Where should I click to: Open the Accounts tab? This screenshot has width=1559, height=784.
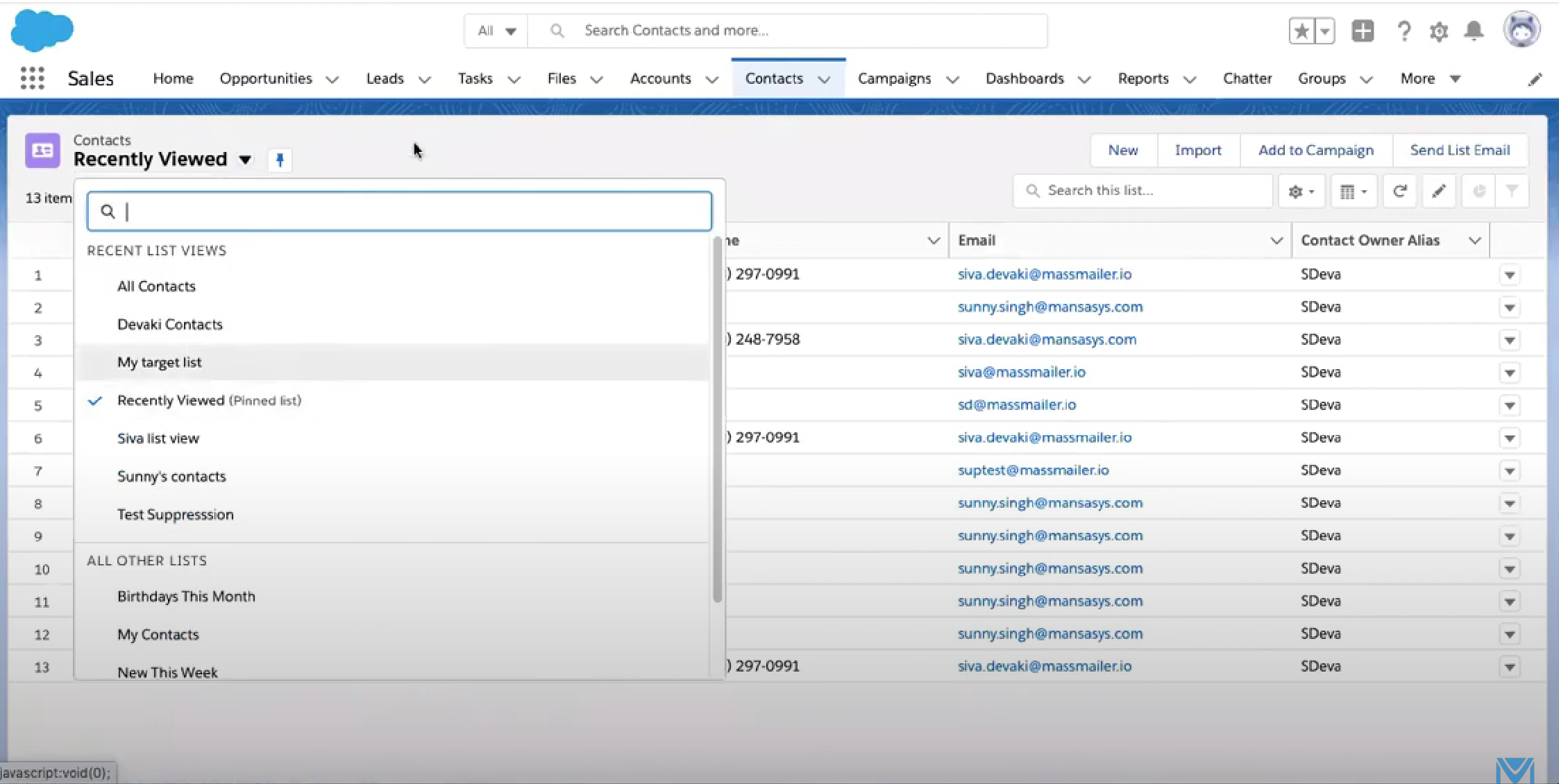[660, 79]
